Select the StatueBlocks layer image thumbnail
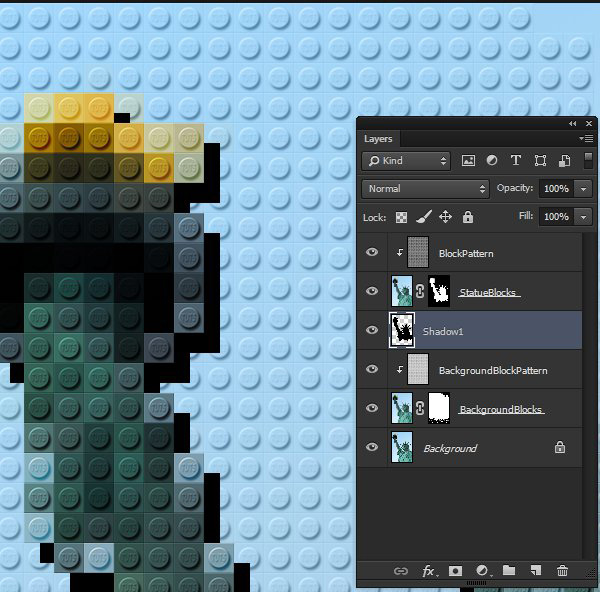This screenshot has height=592, width=600. [402, 291]
